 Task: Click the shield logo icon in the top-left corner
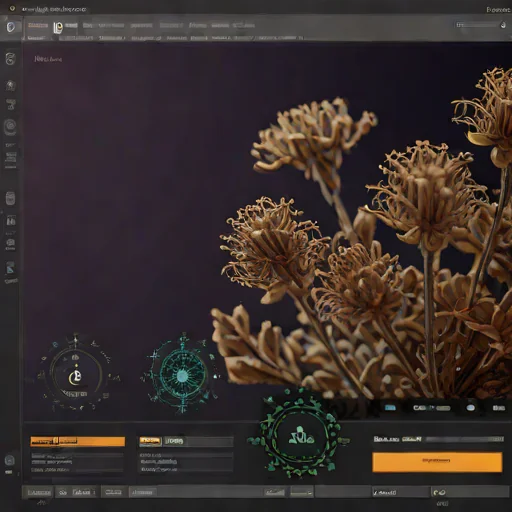tap(11, 27)
